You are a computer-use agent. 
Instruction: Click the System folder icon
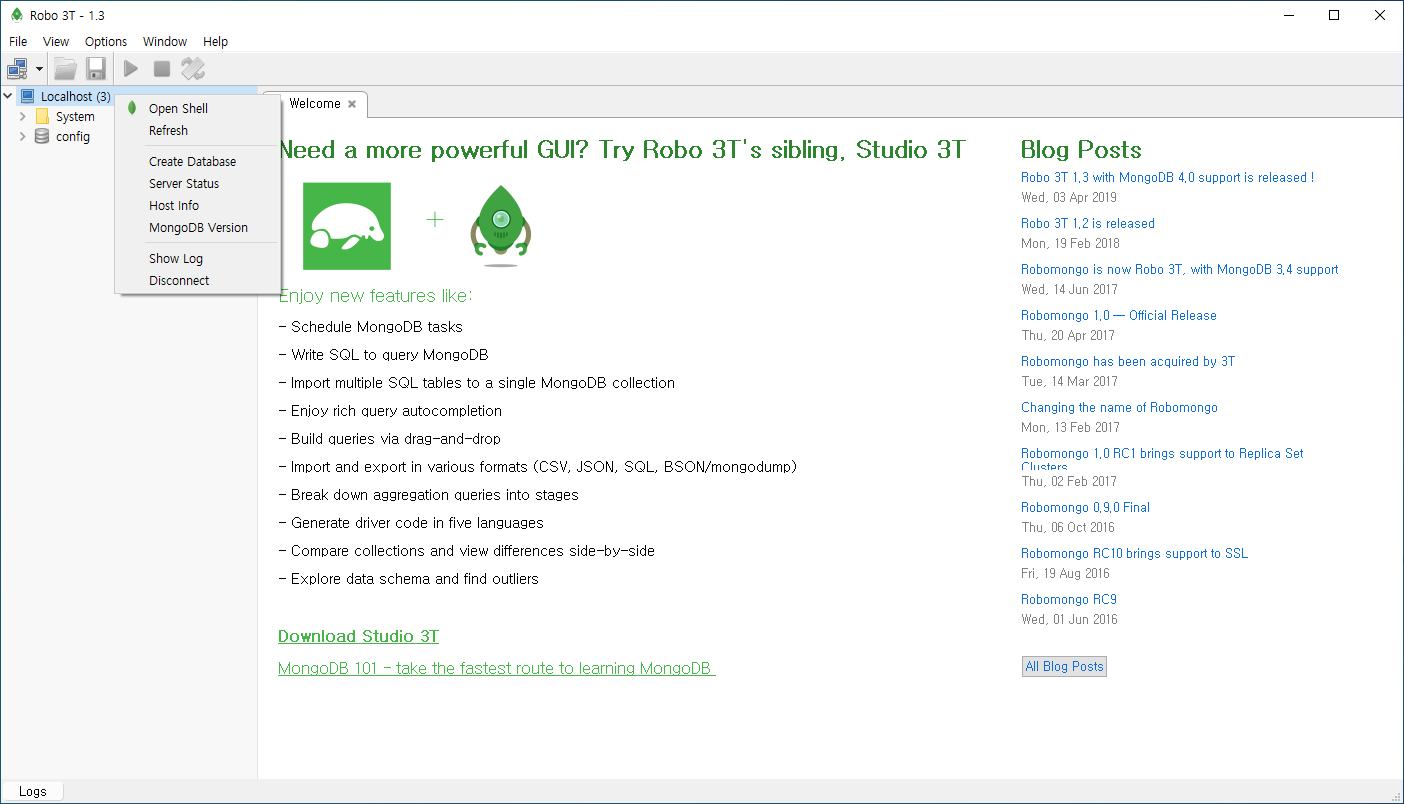click(x=42, y=116)
